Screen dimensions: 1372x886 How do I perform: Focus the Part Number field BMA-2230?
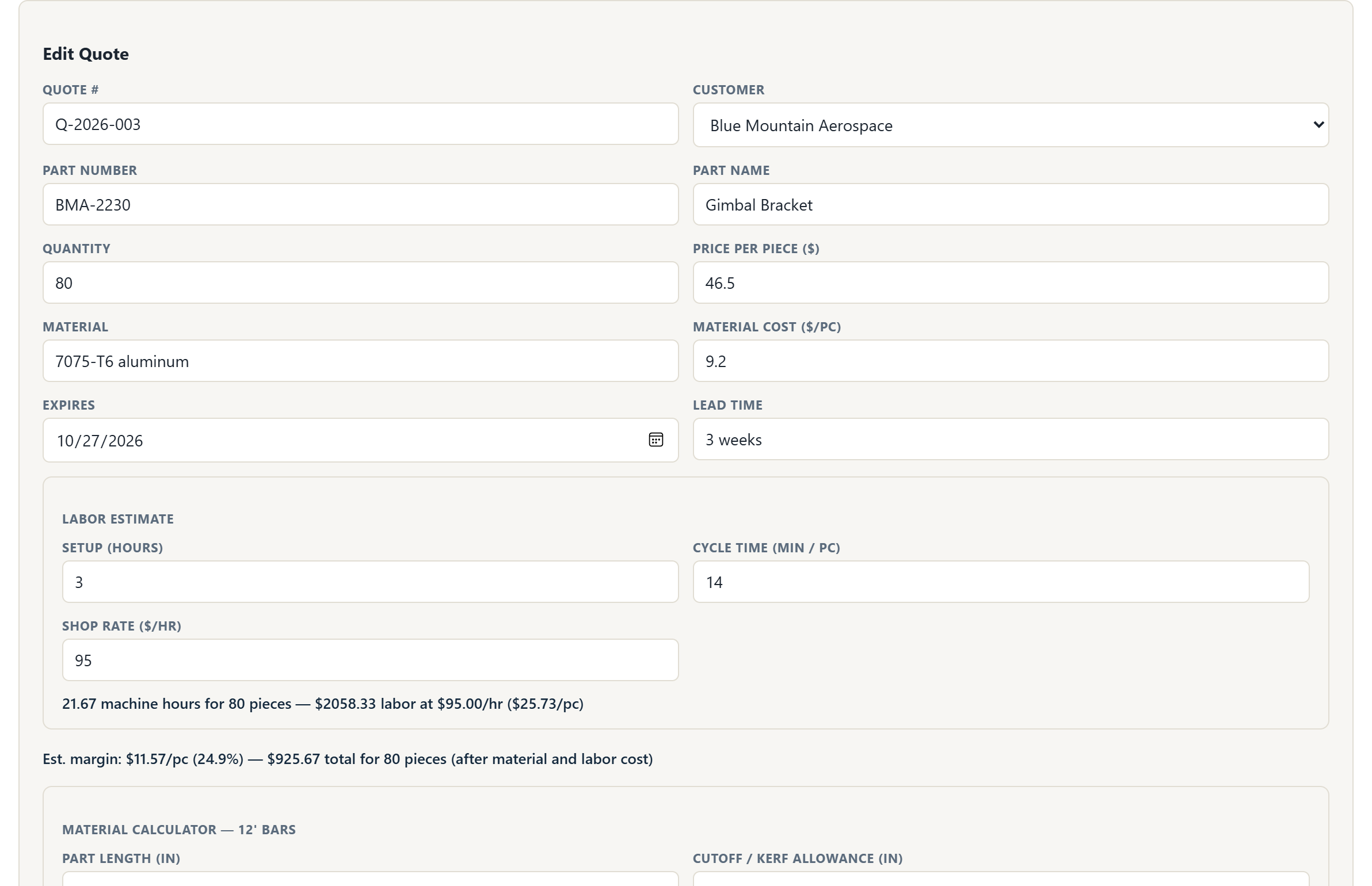coord(360,204)
